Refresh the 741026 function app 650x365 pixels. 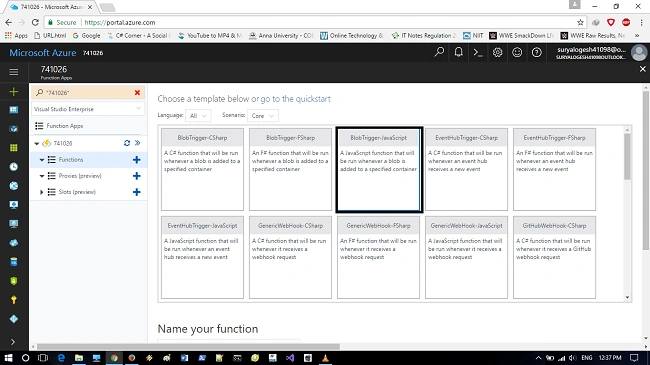tap(127, 143)
